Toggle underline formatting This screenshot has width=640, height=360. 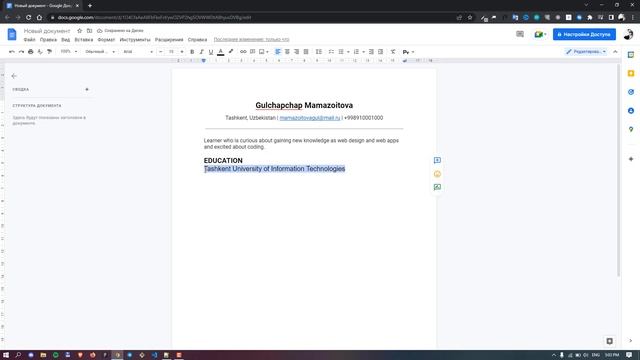point(211,52)
